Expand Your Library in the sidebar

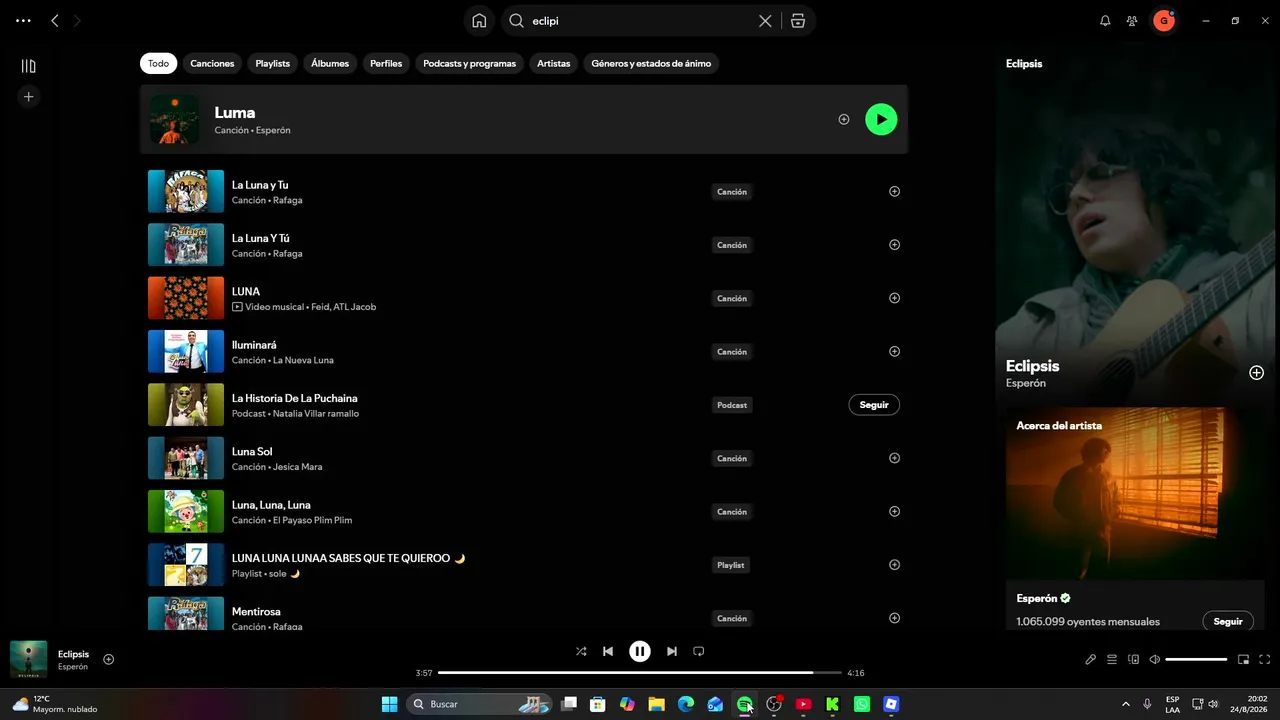pos(28,66)
